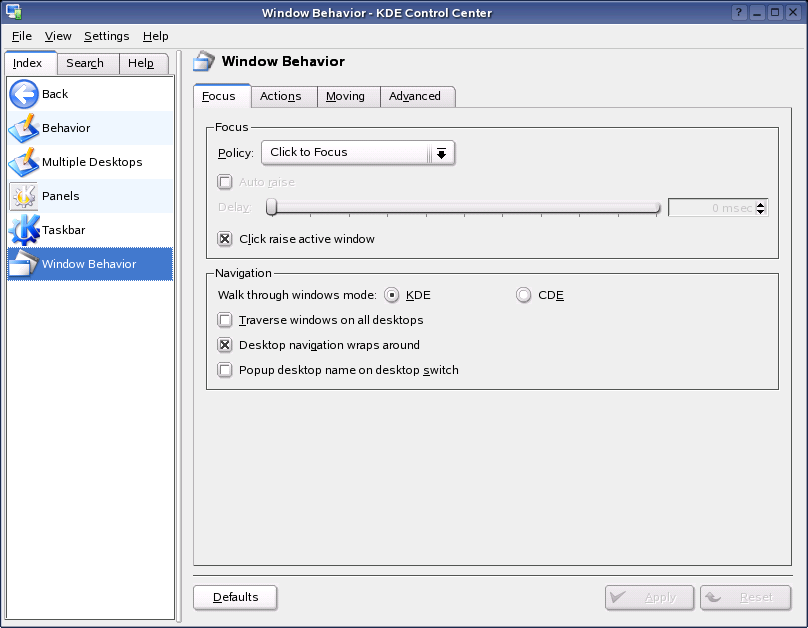
Task: Select the Search sidebar tab
Action: tap(88, 63)
